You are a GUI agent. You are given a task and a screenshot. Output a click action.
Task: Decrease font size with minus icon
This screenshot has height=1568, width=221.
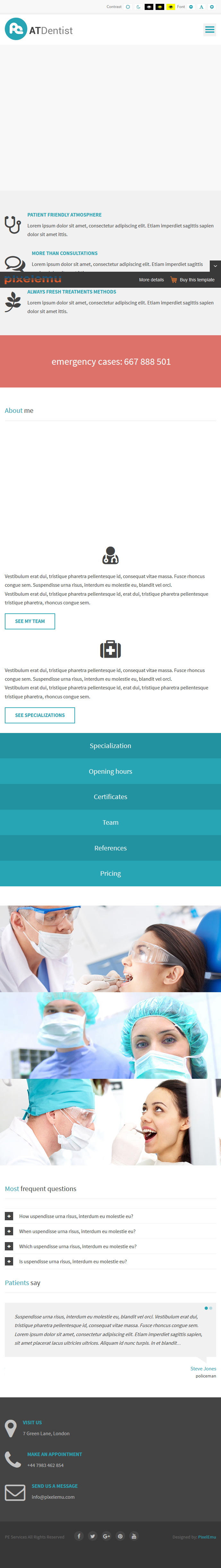[x=191, y=7]
